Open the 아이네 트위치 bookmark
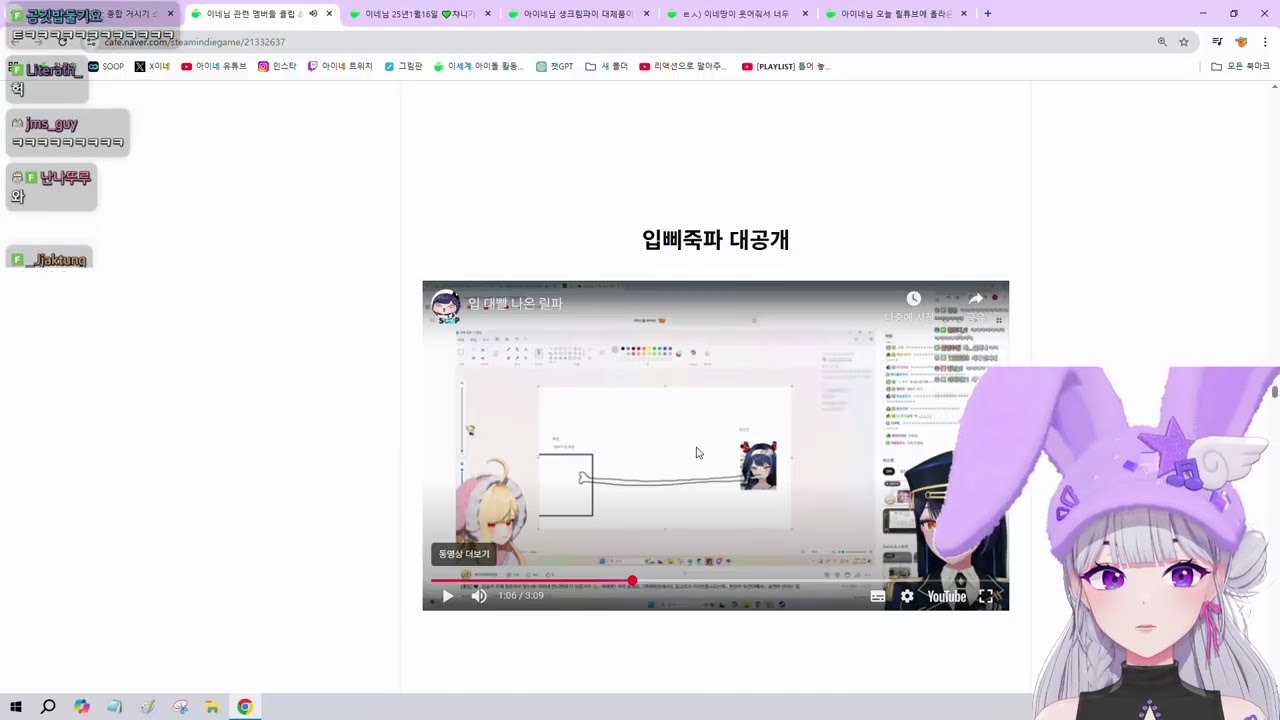 point(340,66)
